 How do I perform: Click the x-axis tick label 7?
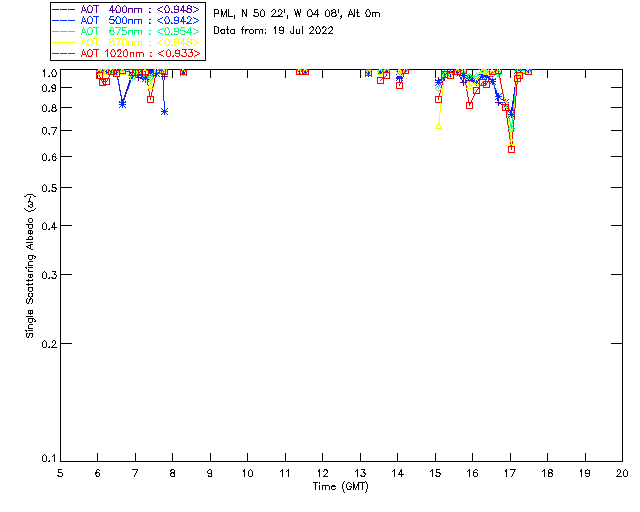[x=135, y=473]
